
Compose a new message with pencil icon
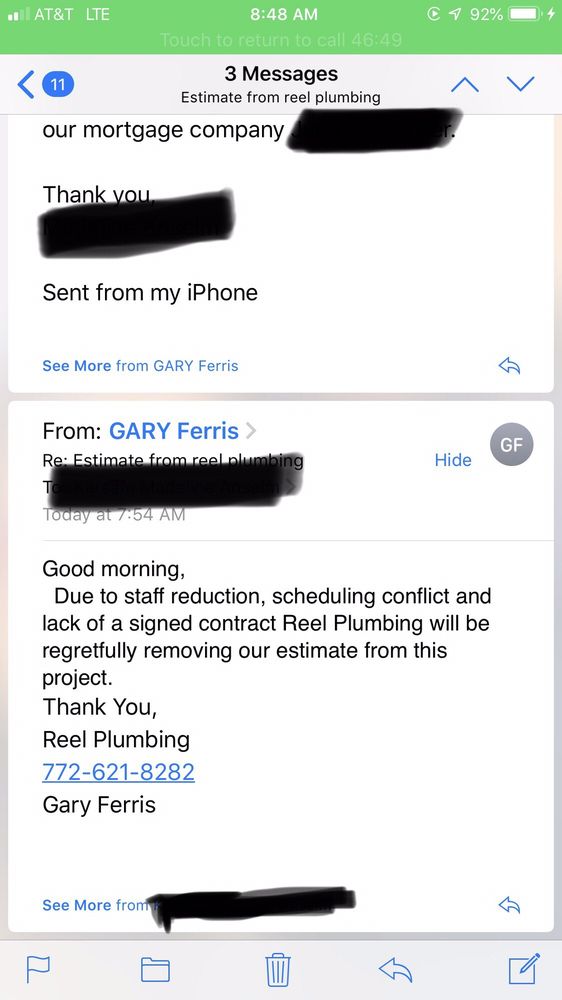(x=524, y=968)
